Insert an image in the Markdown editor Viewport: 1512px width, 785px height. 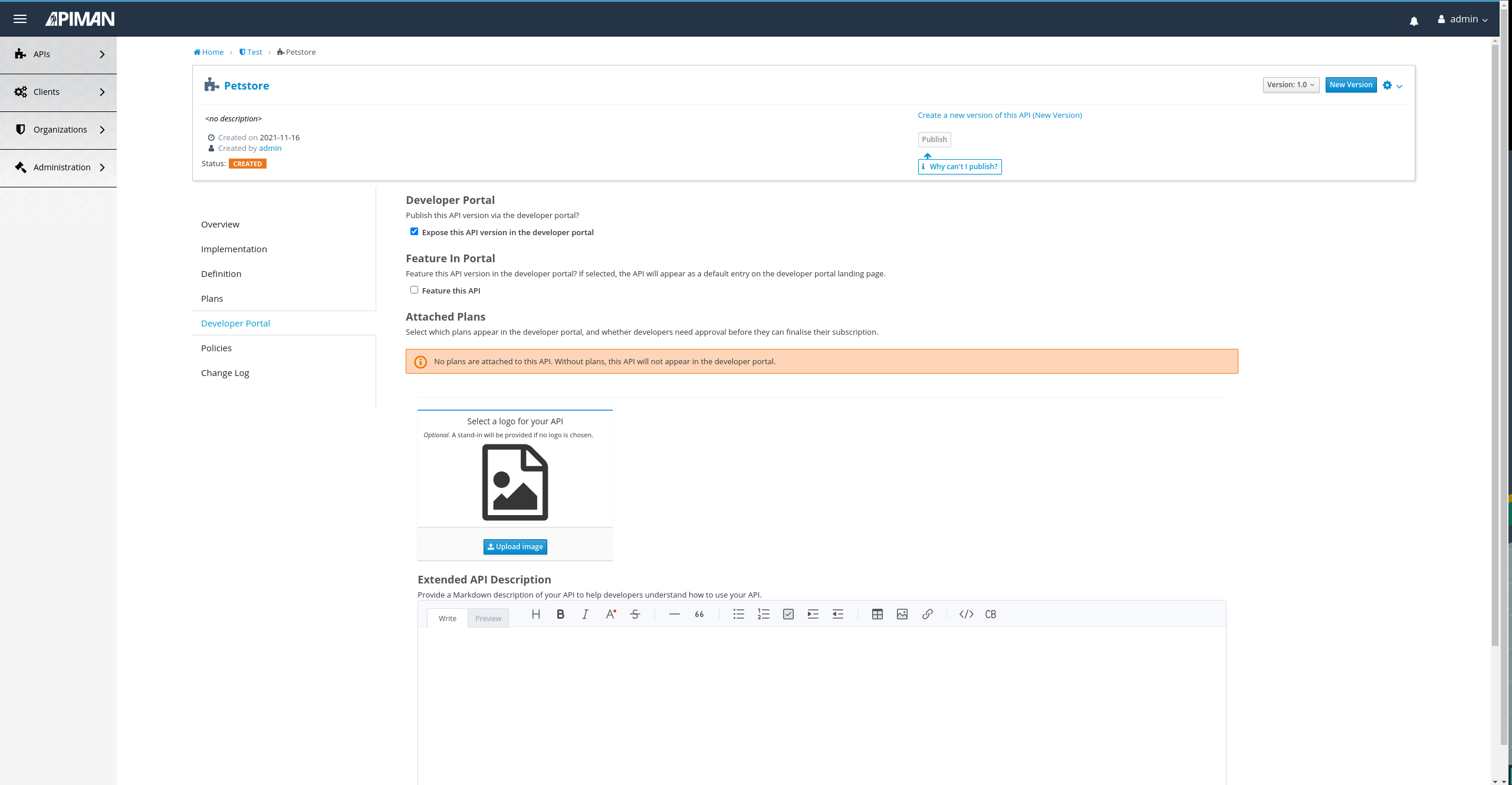pyautogui.click(x=902, y=614)
